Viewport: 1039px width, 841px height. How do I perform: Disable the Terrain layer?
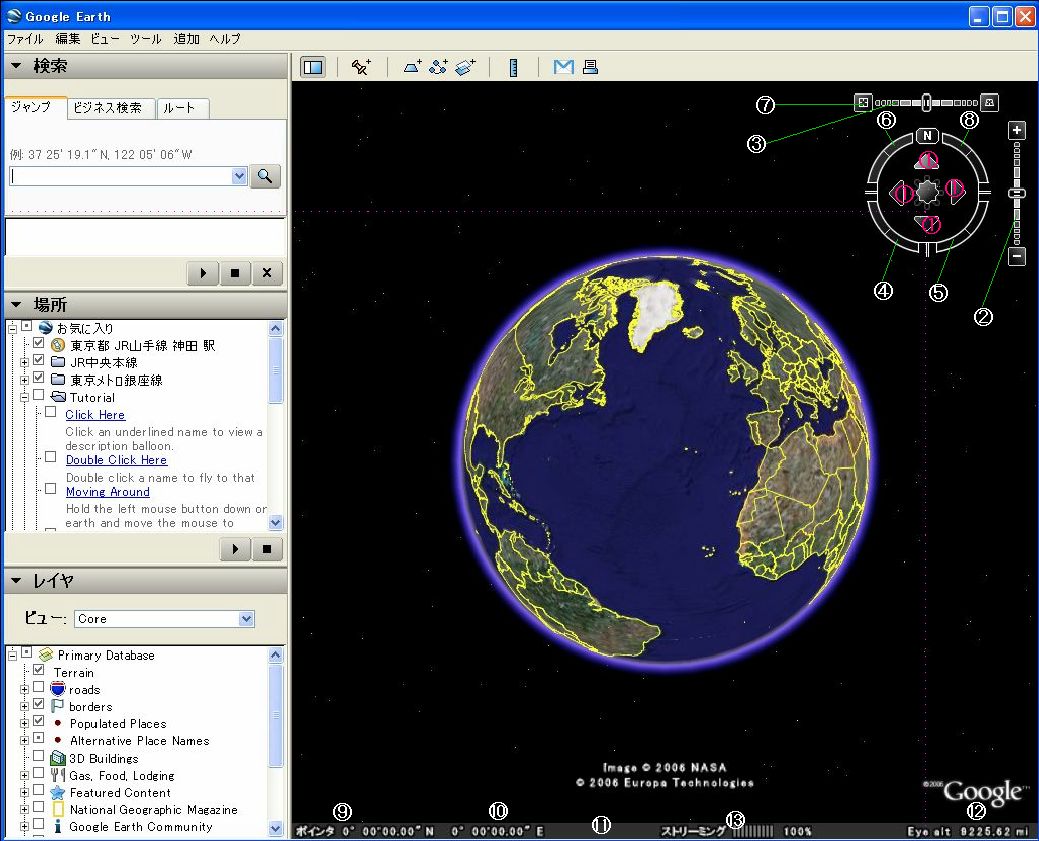(x=38, y=670)
